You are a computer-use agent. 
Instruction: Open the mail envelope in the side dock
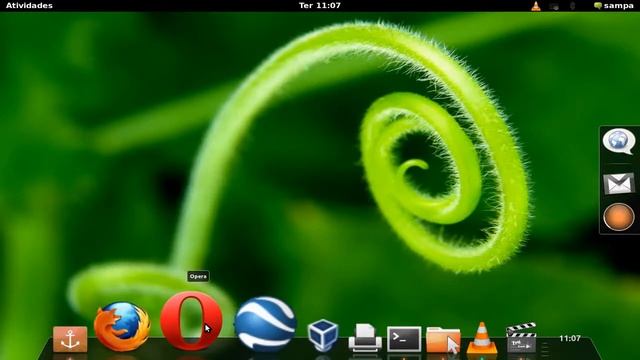pyautogui.click(x=619, y=183)
